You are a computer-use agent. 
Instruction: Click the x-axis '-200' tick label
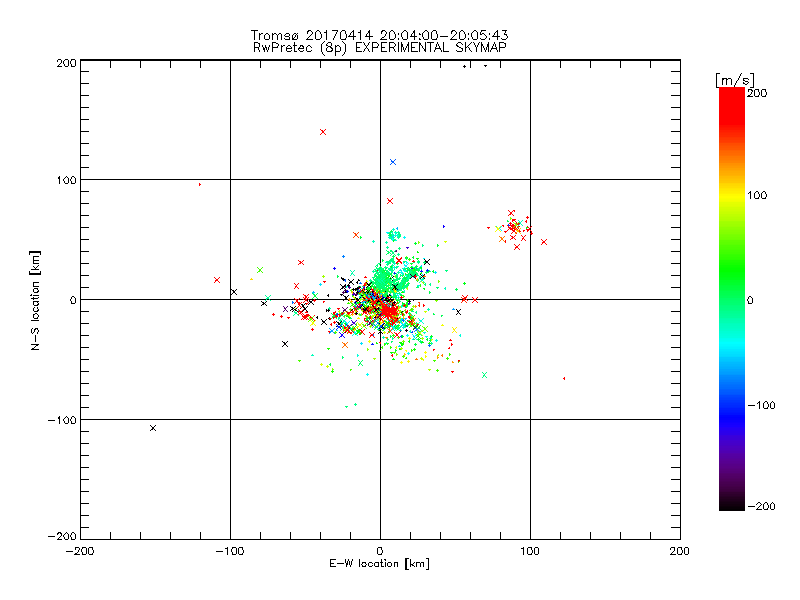[80, 551]
